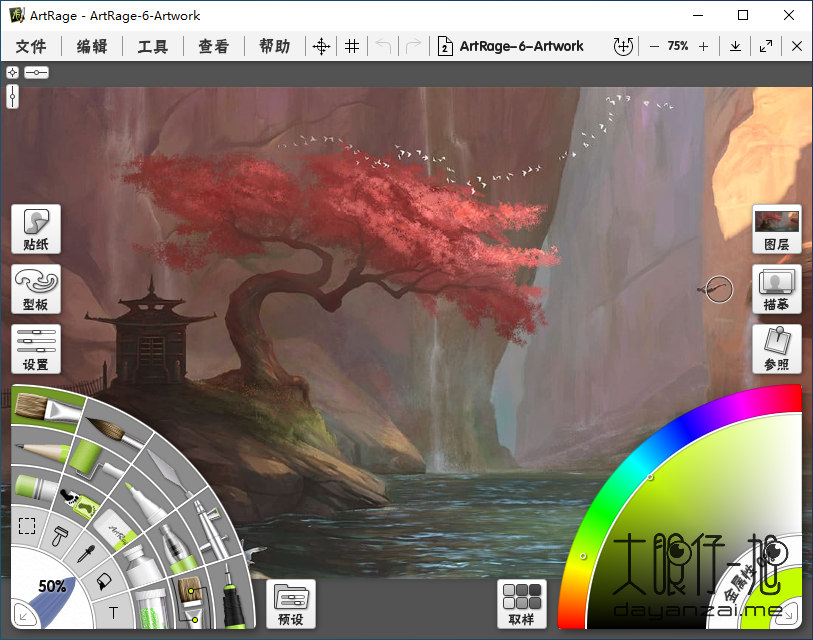The height and width of the screenshot is (640, 813).
Task: Open the 贴纸 stickers panel
Action: [x=36, y=230]
